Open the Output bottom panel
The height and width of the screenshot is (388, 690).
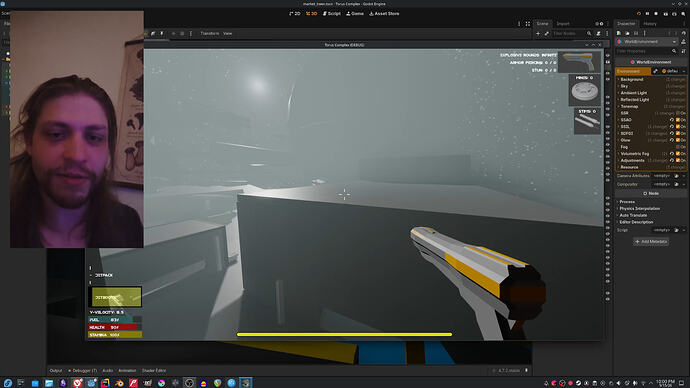(x=56, y=371)
